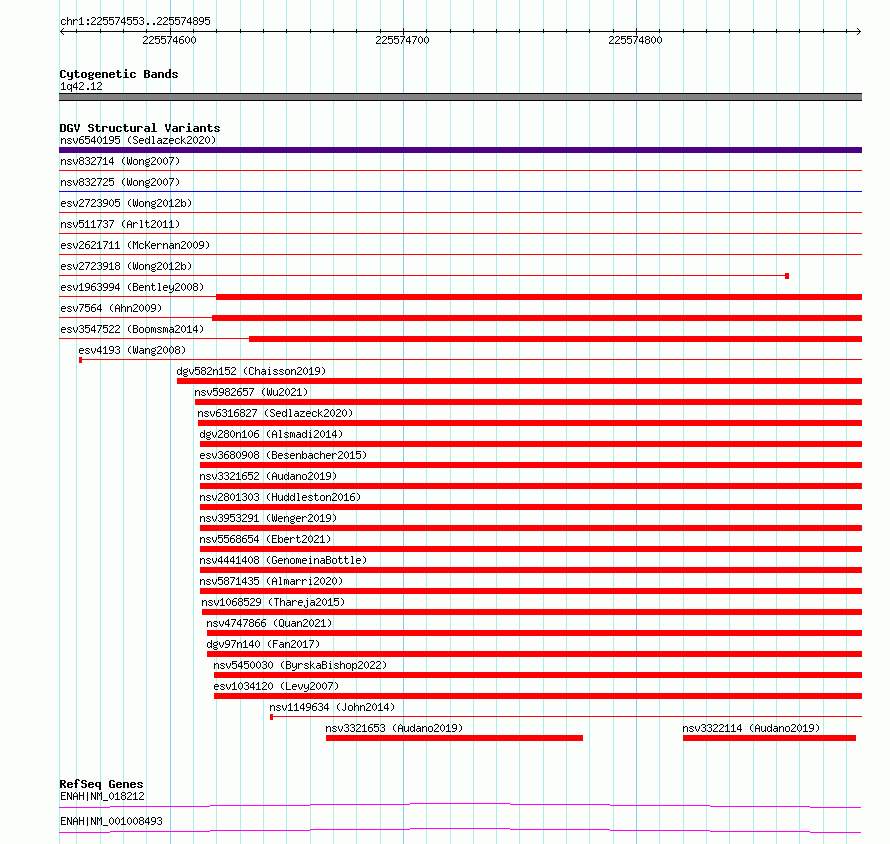Click the purple nsv6540195 variant bar
Viewport: 890px width, 844px height.
pyautogui.click(x=460, y=150)
